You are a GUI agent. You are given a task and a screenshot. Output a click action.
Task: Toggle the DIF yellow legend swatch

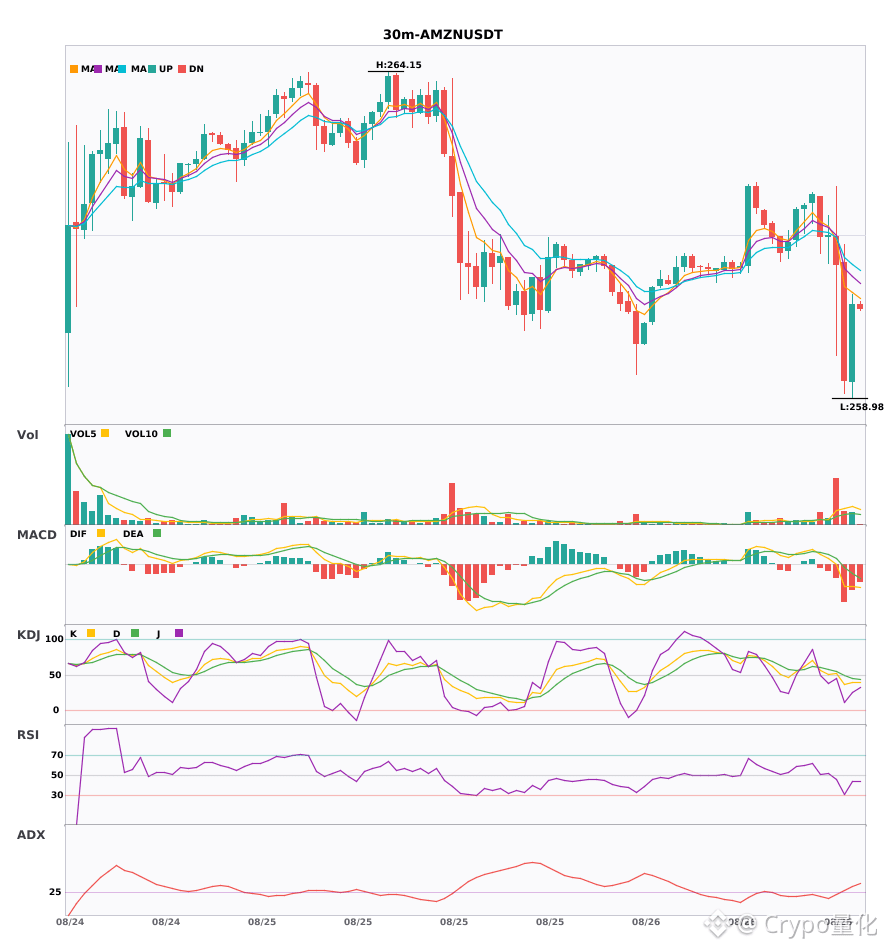pos(101,533)
